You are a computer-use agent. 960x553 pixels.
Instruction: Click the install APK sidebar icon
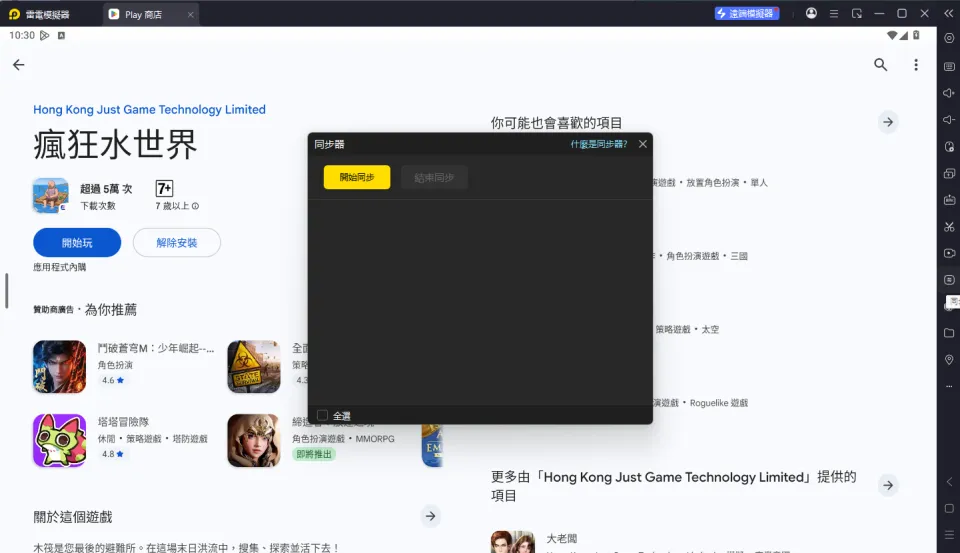pos(949,200)
